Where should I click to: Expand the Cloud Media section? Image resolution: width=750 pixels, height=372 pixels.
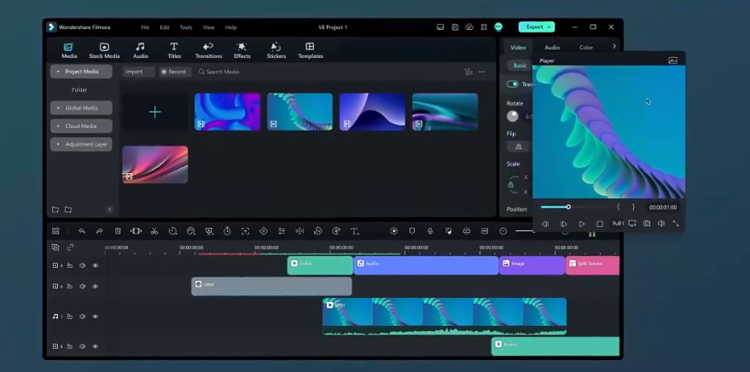pos(58,126)
